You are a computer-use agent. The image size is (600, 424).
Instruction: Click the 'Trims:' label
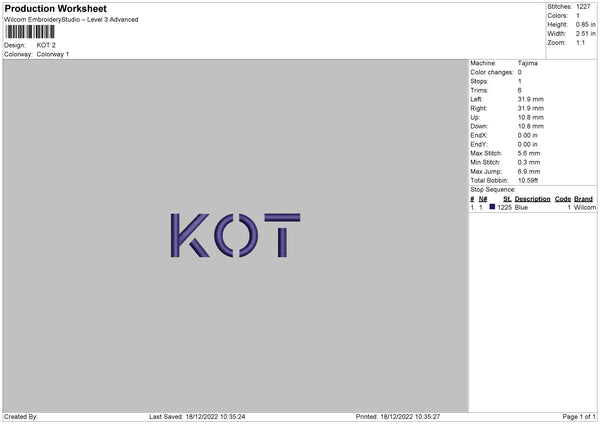(479, 90)
